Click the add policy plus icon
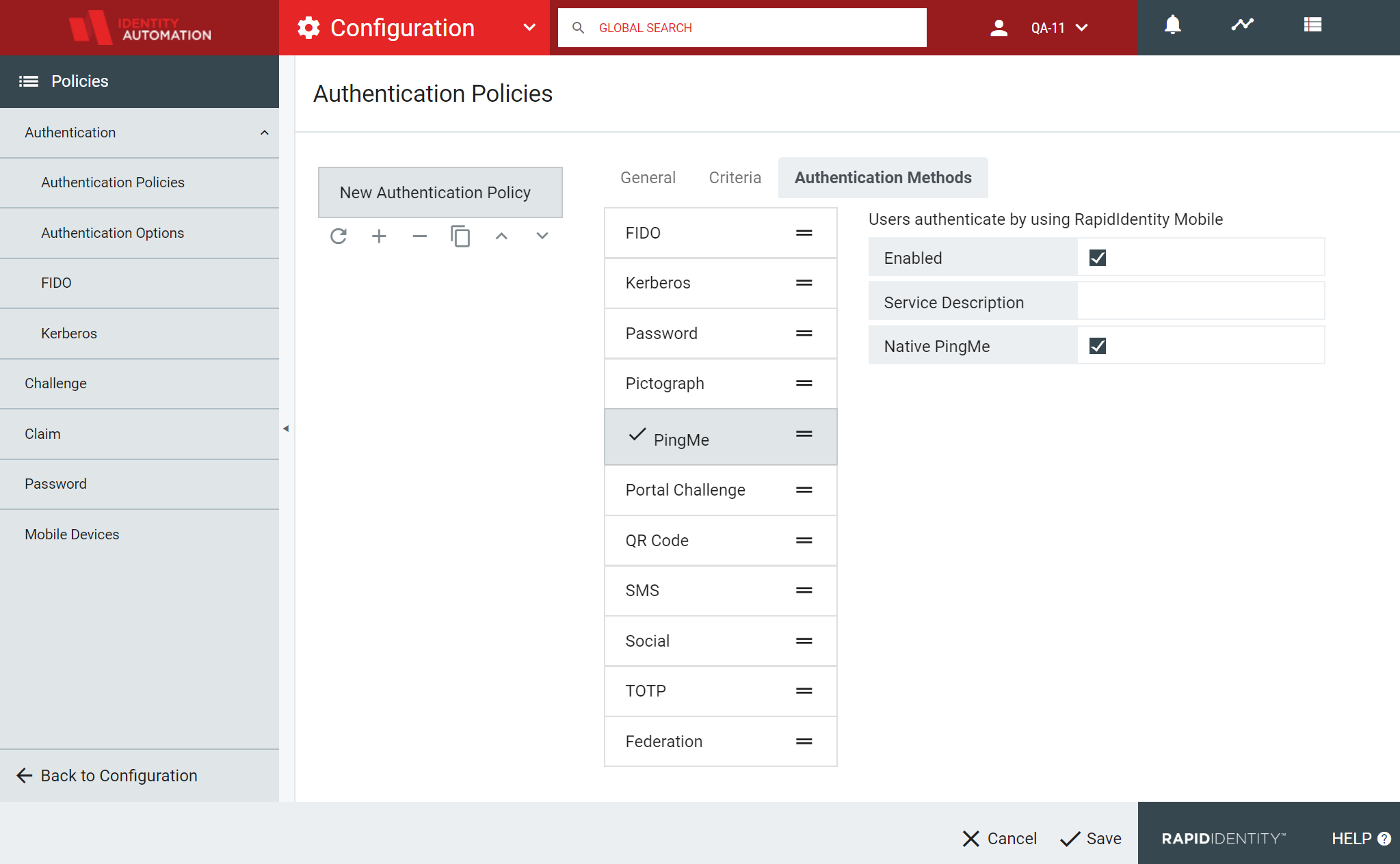 [379, 236]
